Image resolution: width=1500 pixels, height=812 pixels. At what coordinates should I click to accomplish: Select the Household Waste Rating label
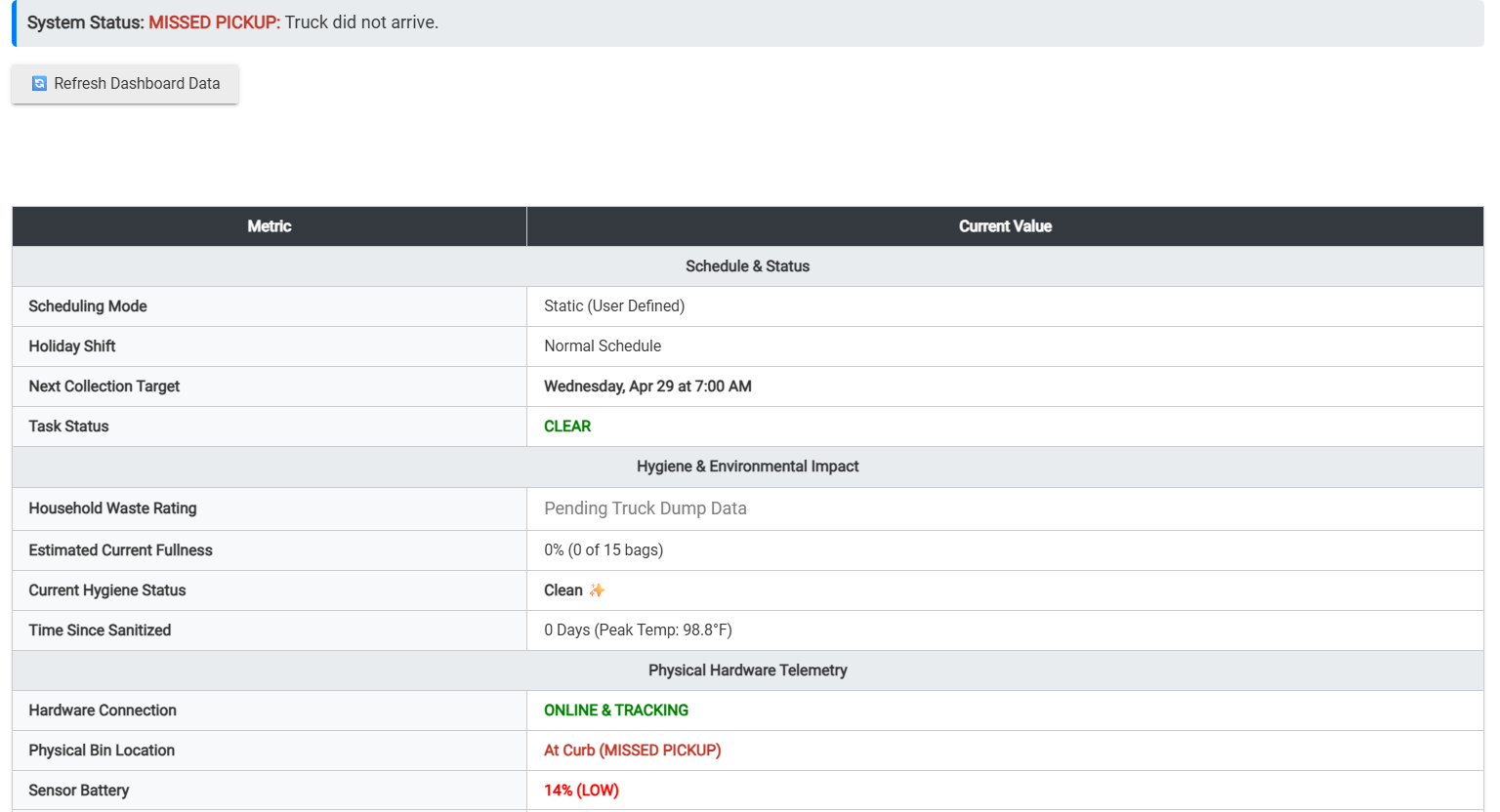click(112, 508)
